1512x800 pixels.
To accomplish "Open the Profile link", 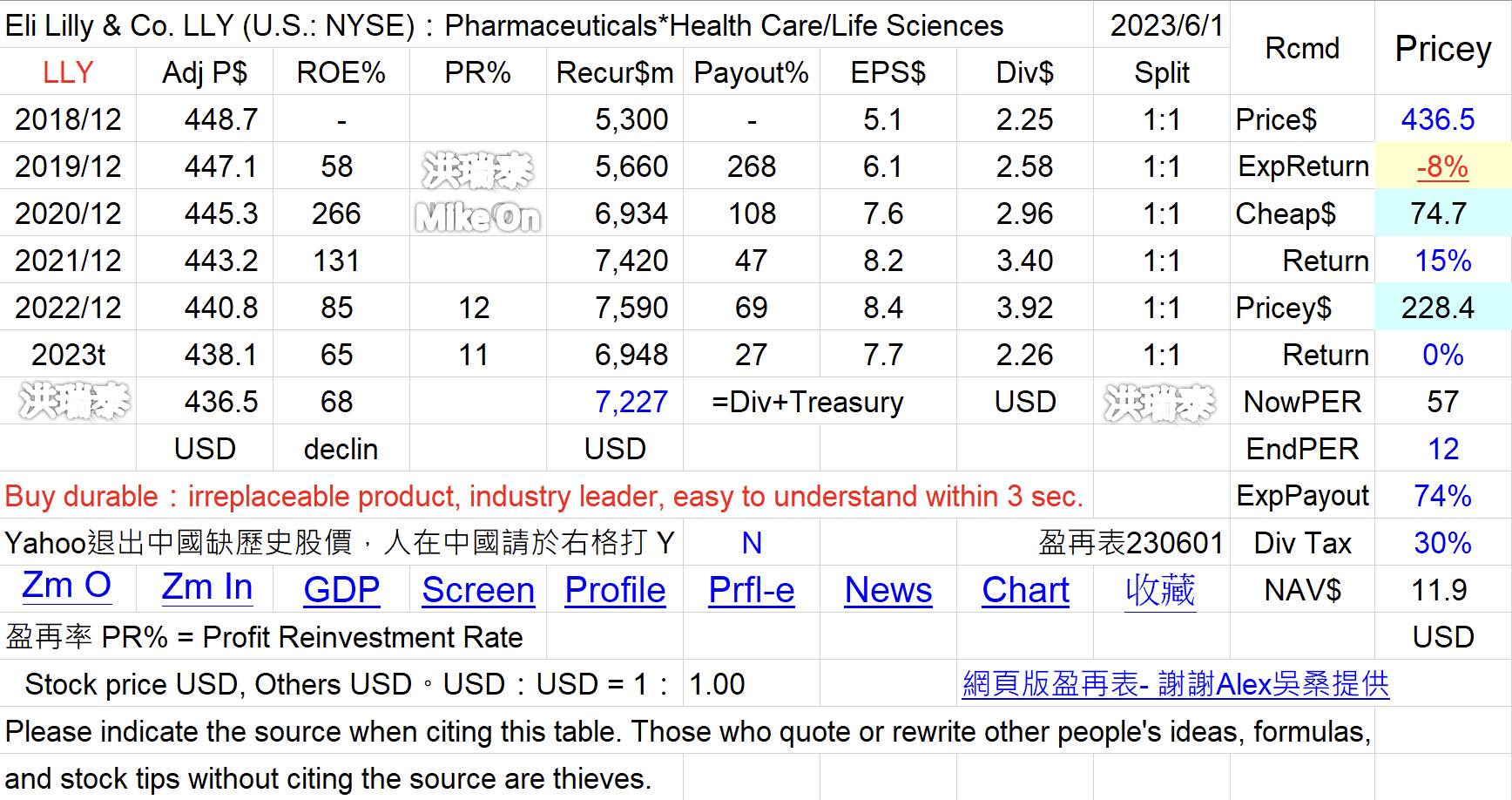I will click(x=615, y=590).
